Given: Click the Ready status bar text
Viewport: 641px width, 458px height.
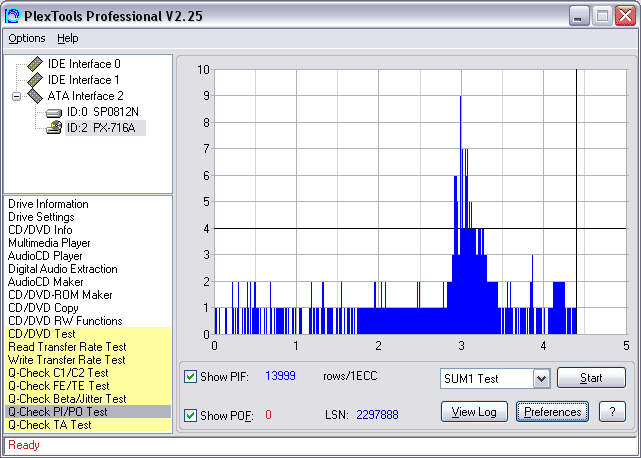Looking at the screenshot, I should coord(24,445).
